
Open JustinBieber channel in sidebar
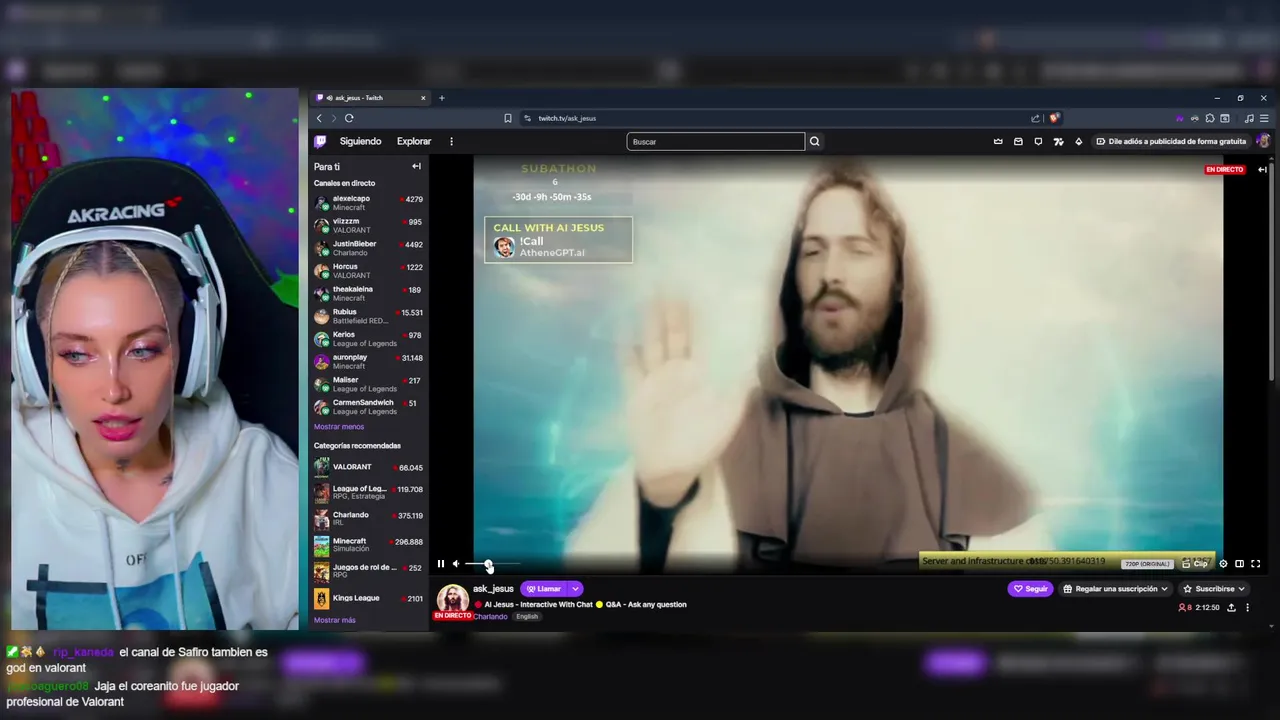[x=369, y=248]
